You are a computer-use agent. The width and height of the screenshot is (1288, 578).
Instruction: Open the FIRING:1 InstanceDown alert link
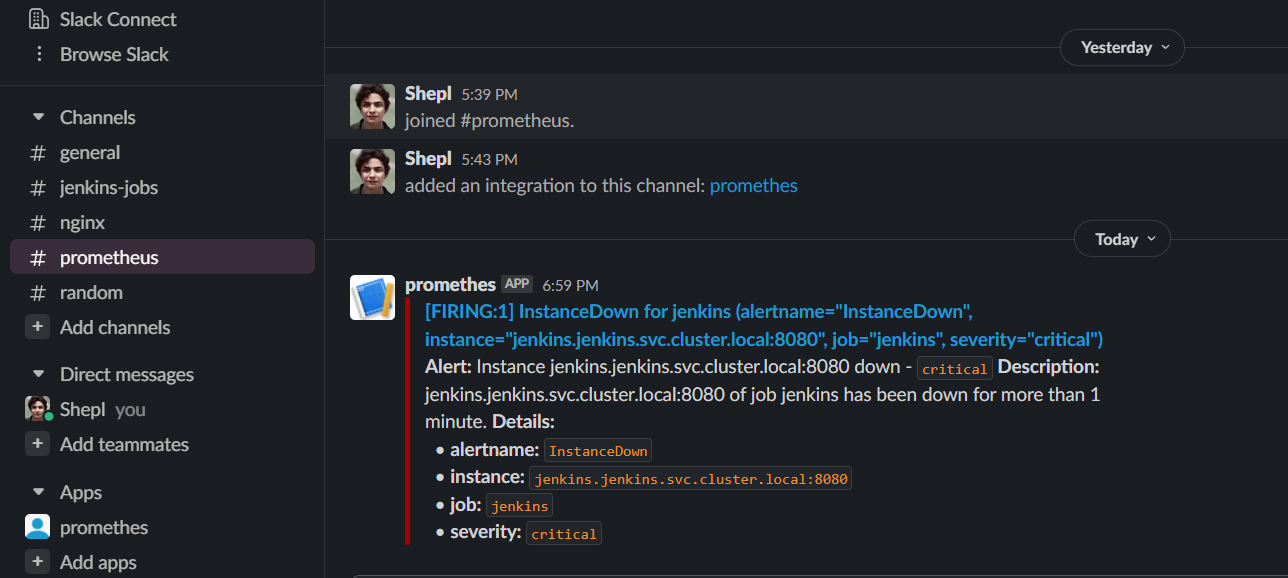pos(764,326)
